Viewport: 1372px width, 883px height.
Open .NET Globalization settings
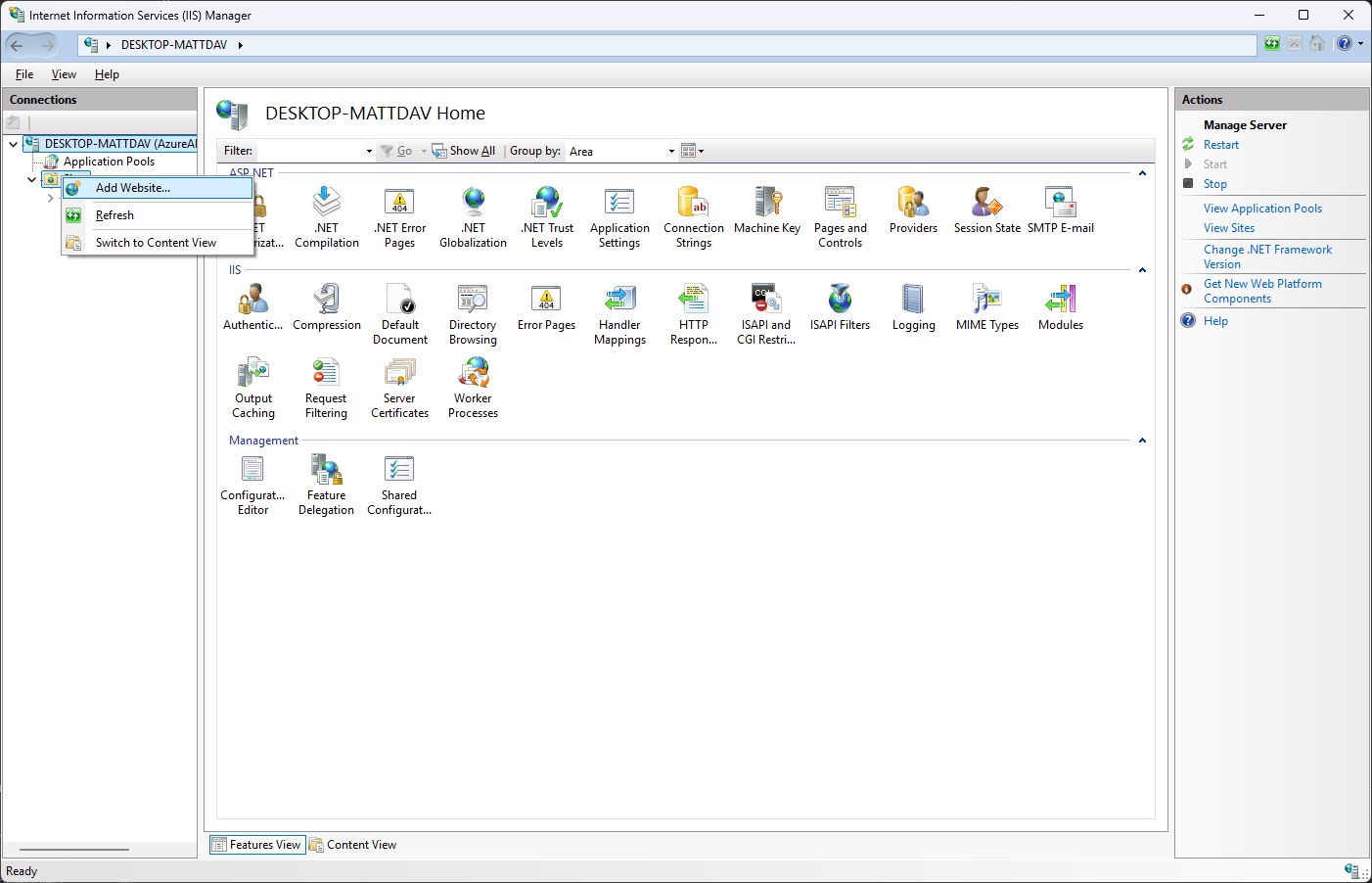(473, 217)
